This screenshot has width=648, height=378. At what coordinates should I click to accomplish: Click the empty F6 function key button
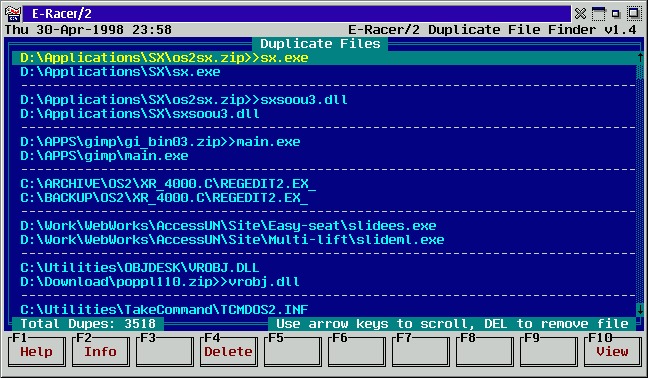[x=357, y=351]
